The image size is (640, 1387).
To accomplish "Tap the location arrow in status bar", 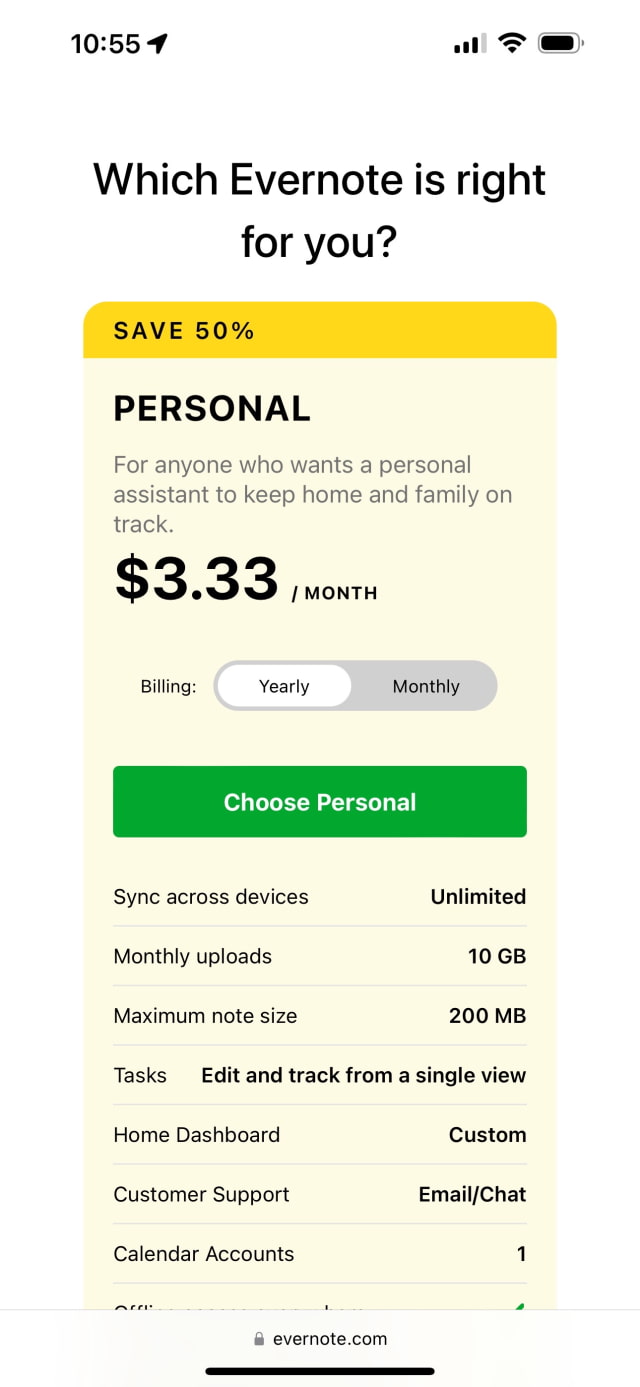I will 157,44.
